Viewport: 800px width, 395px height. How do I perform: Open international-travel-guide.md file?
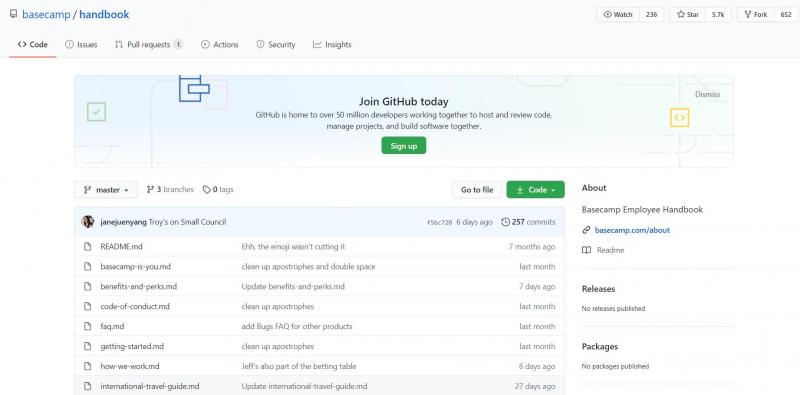pos(150,386)
